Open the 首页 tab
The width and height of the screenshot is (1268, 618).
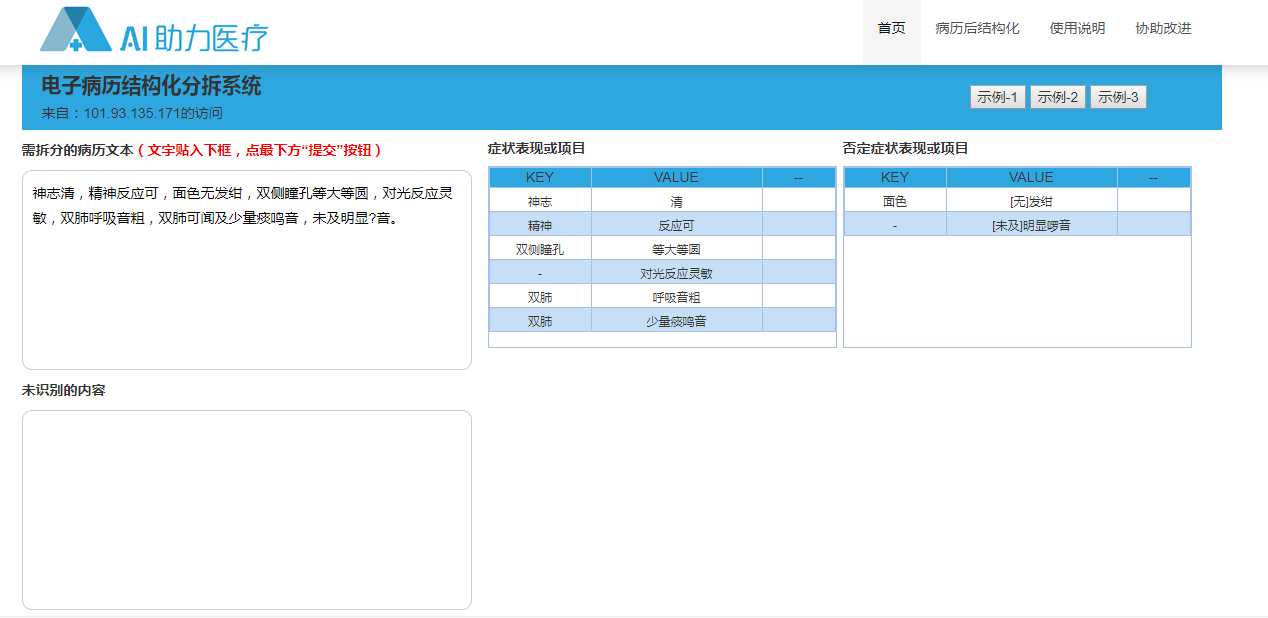891,28
